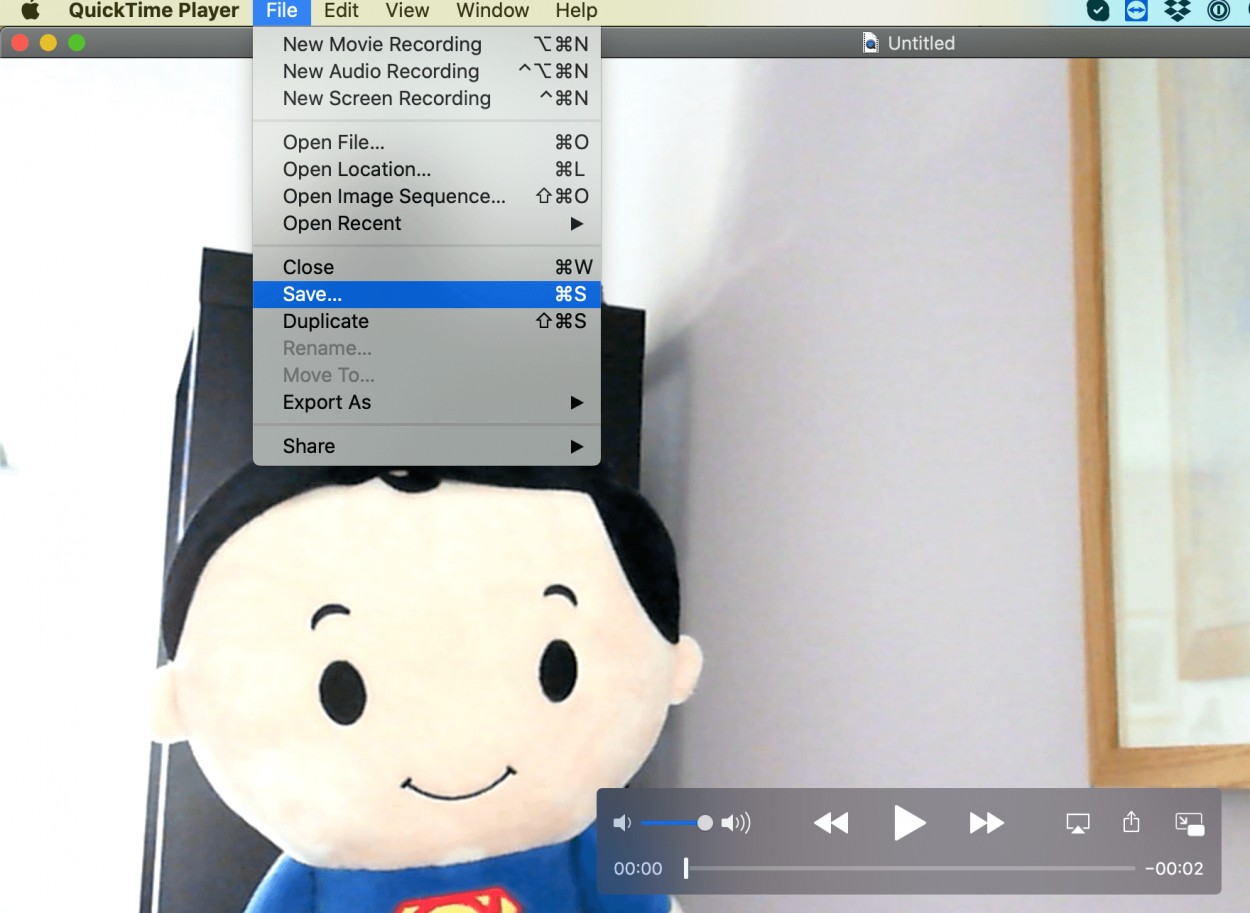The image size is (1250, 913).
Task: Enter full screen with the green button
Action: [76, 43]
